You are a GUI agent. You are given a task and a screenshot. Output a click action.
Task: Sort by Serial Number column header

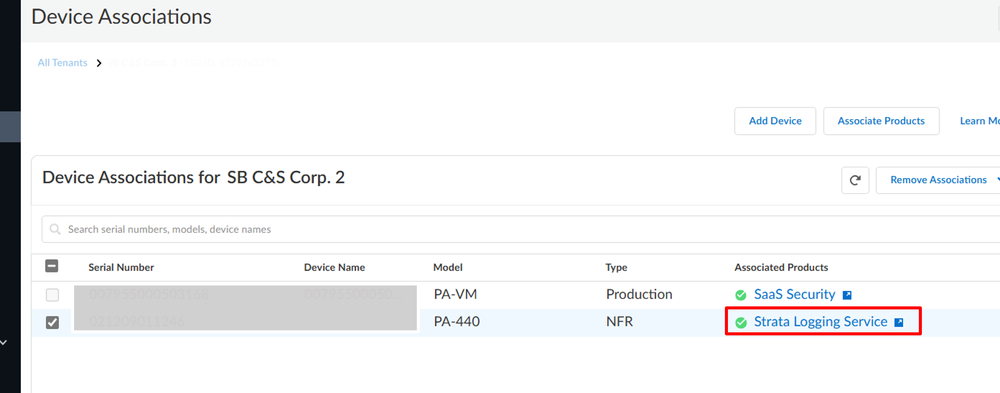click(x=121, y=267)
